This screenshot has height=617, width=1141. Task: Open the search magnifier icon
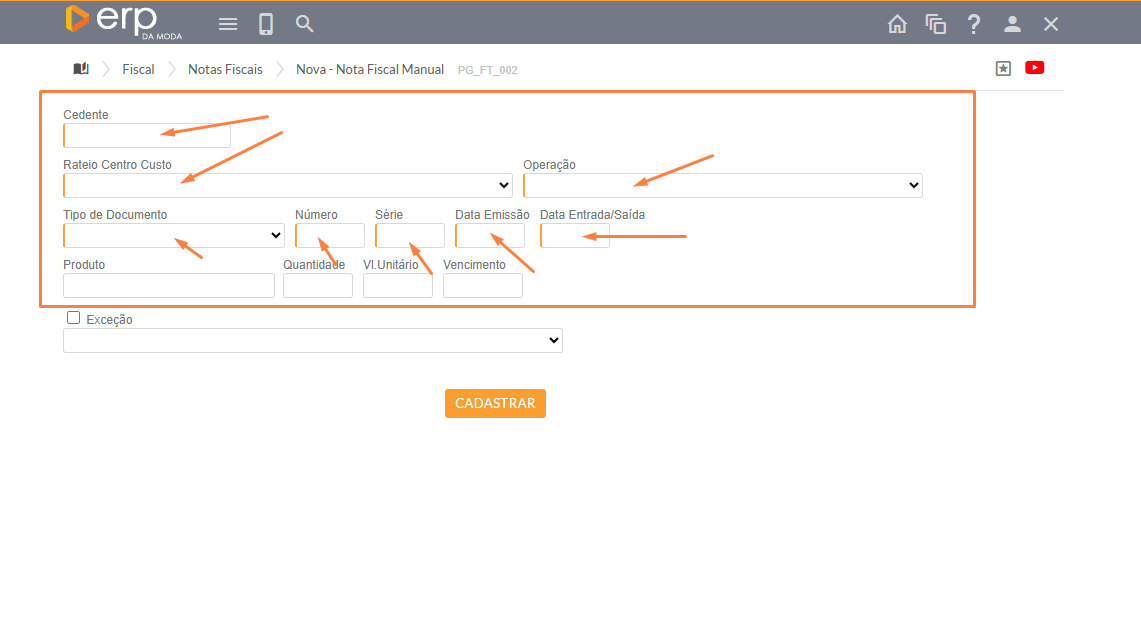point(305,24)
